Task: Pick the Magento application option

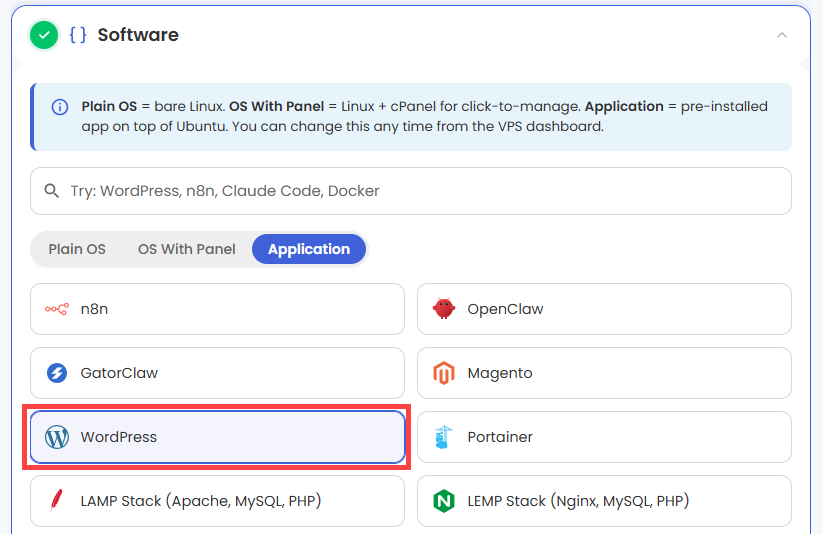Action: click(x=604, y=373)
